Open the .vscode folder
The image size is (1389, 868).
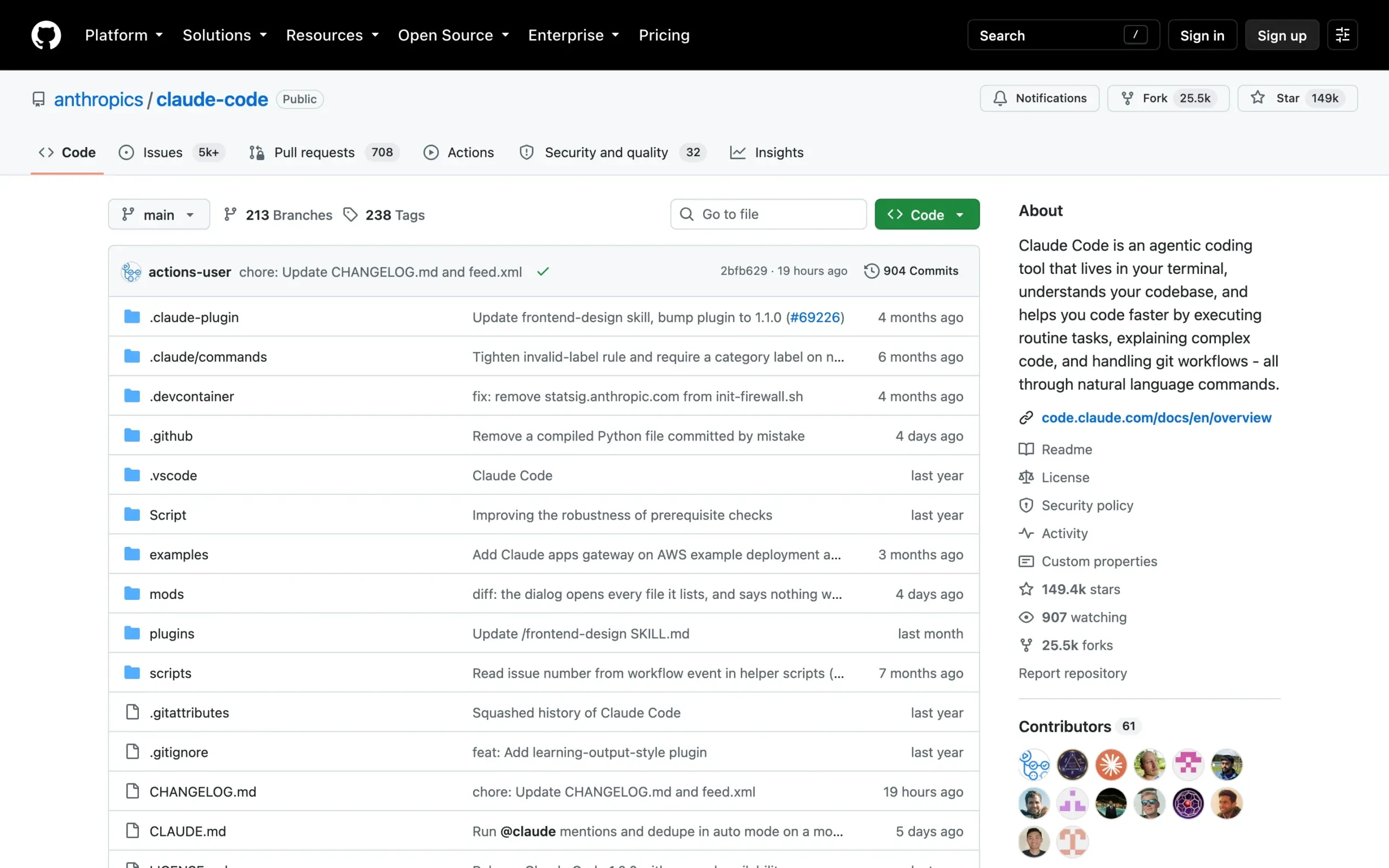pos(173,476)
